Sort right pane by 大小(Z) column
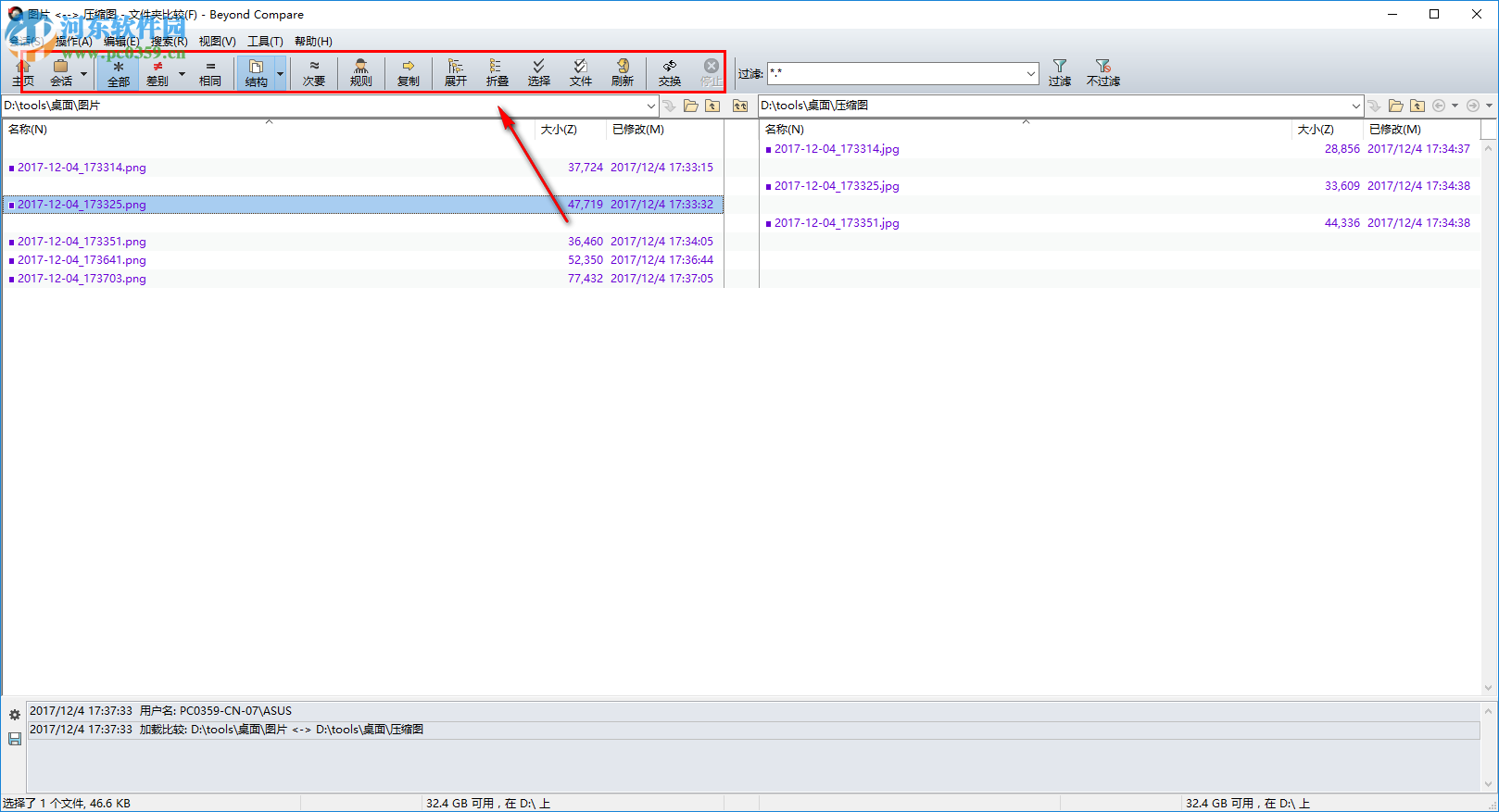 pyautogui.click(x=1328, y=130)
